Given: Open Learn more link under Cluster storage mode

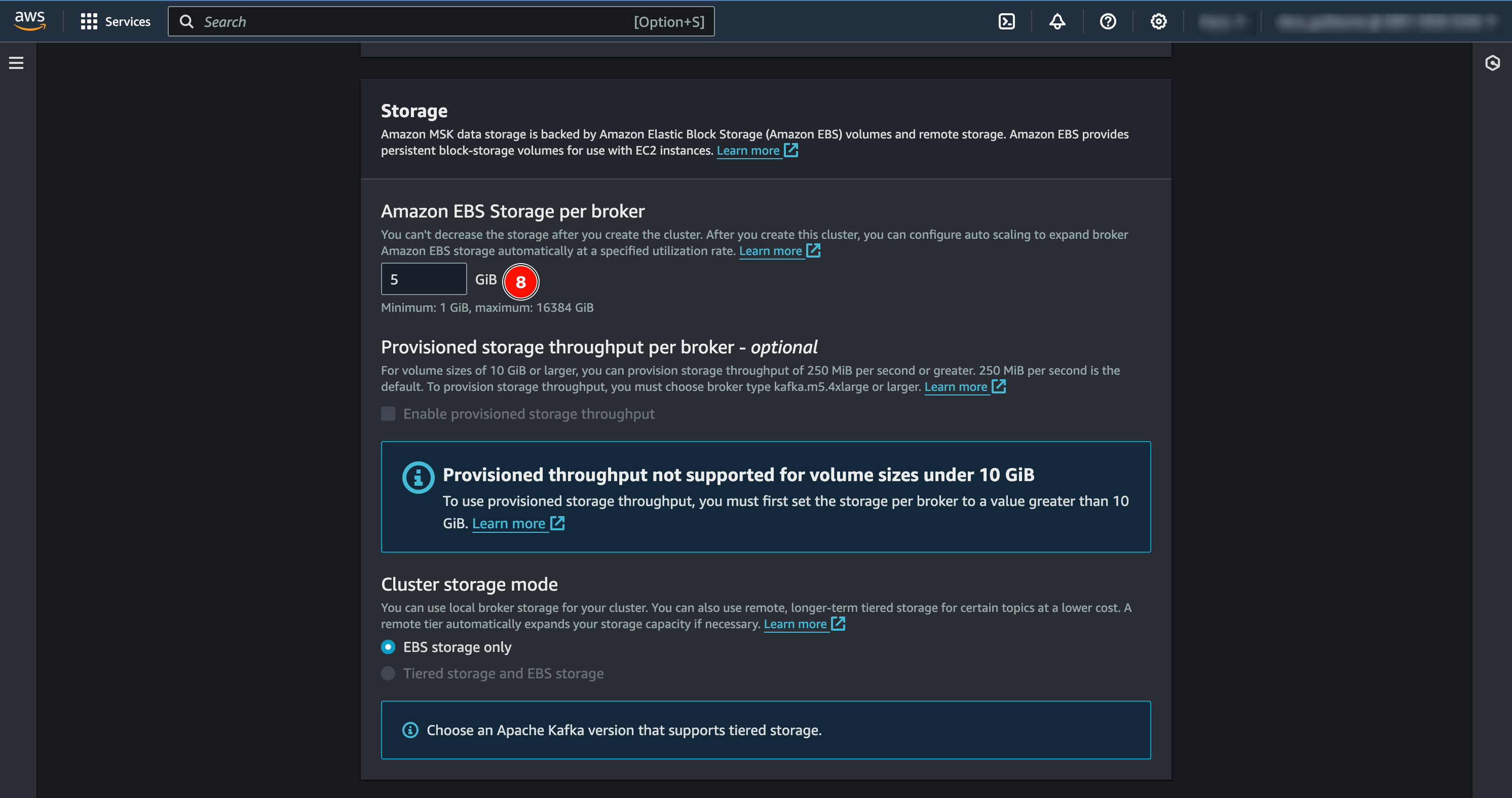Looking at the screenshot, I should coord(804,624).
